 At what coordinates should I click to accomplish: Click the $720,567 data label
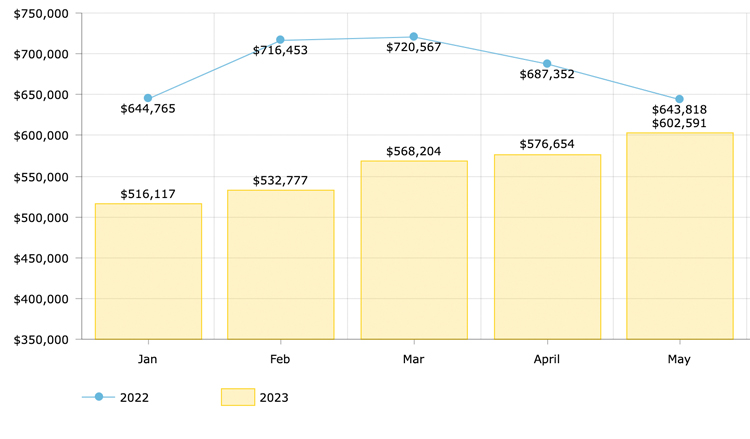[x=414, y=48]
